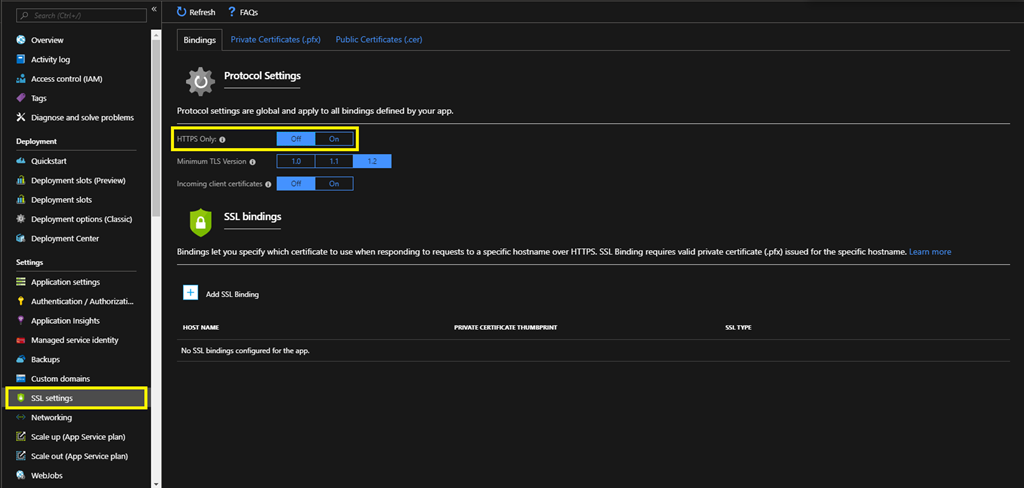Click the Application Insights lightbulb icon
Image resolution: width=1024 pixels, height=488 pixels.
pyautogui.click(x=20, y=321)
